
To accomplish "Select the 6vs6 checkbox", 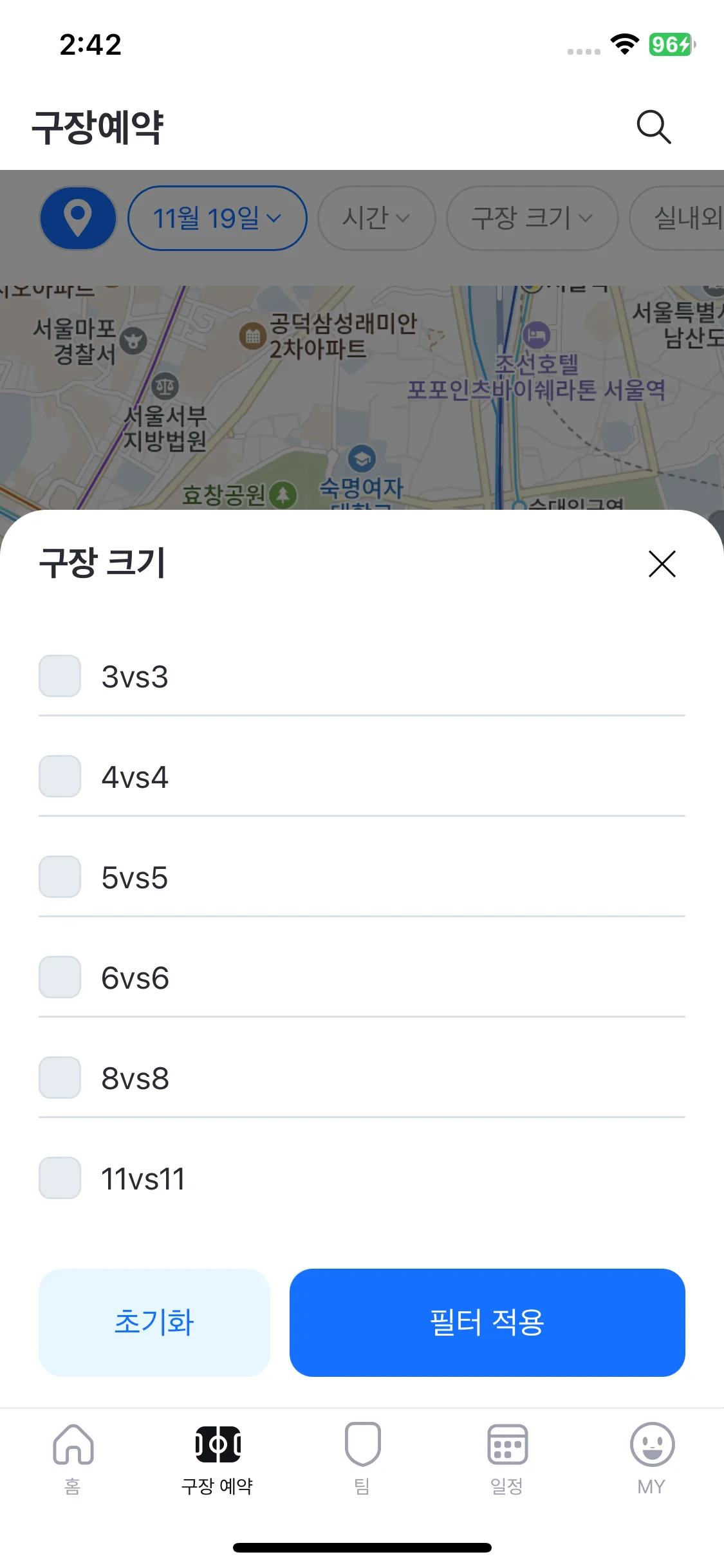I will [60, 977].
